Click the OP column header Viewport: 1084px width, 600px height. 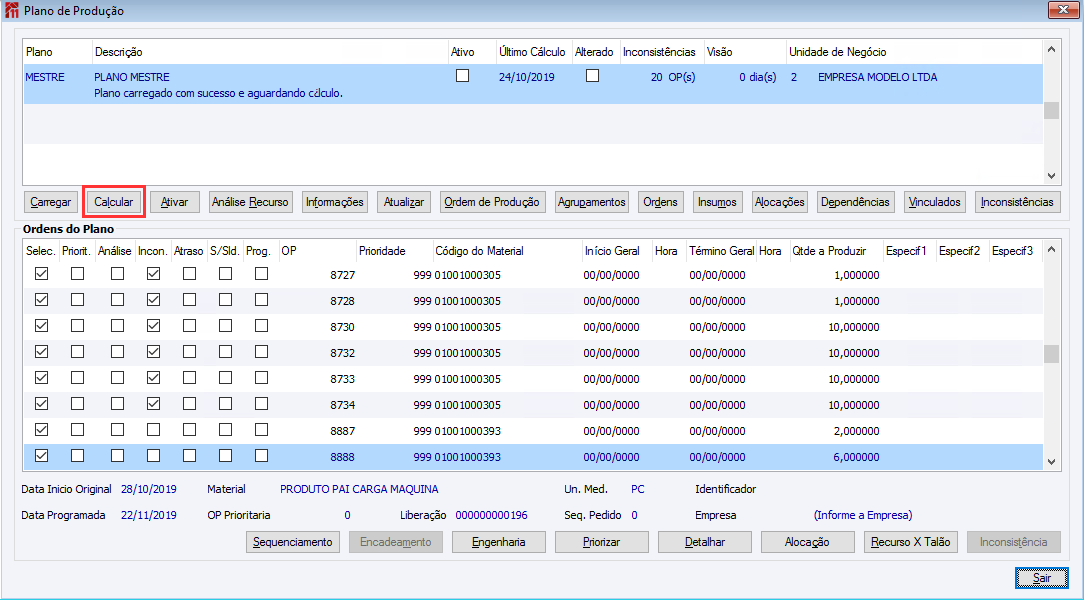click(317, 251)
